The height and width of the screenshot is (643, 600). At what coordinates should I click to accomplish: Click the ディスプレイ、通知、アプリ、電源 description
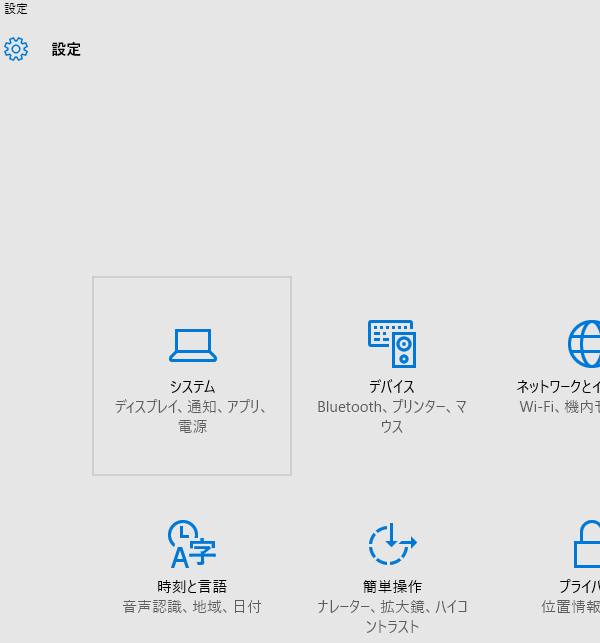point(192,416)
